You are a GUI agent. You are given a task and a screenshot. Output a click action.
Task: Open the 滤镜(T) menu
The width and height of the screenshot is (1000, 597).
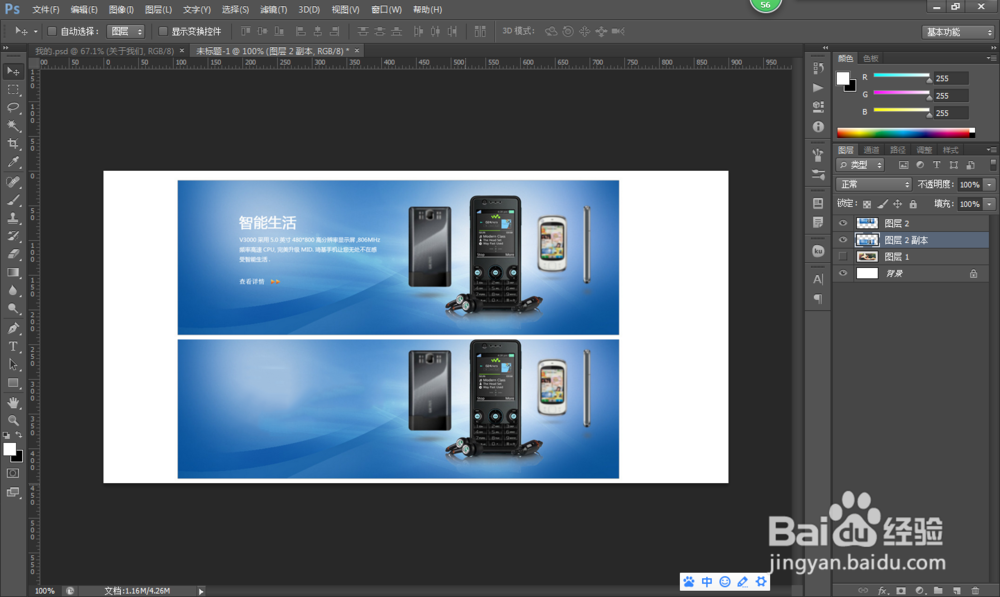[274, 10]
